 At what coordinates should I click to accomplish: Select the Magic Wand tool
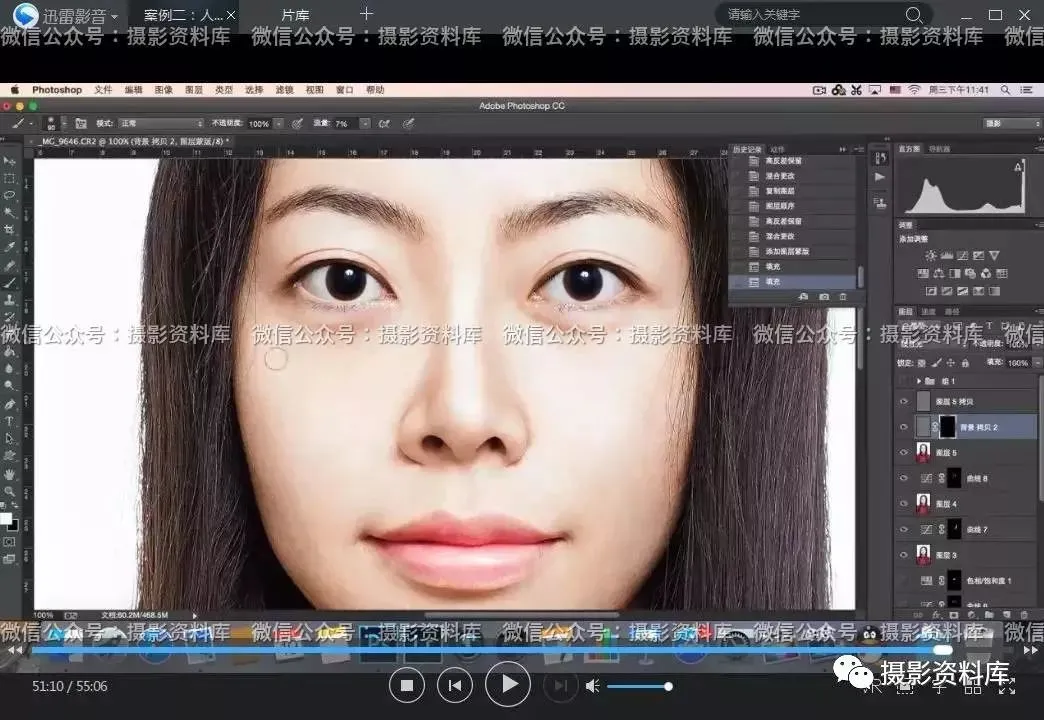pyautogui.click(x=9, y=212)
